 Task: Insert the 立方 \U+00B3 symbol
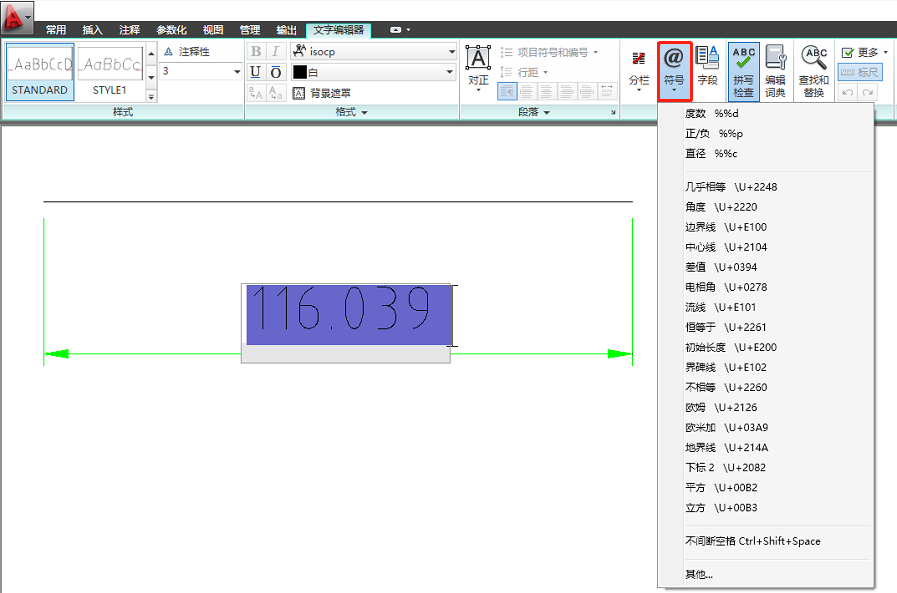766,508
